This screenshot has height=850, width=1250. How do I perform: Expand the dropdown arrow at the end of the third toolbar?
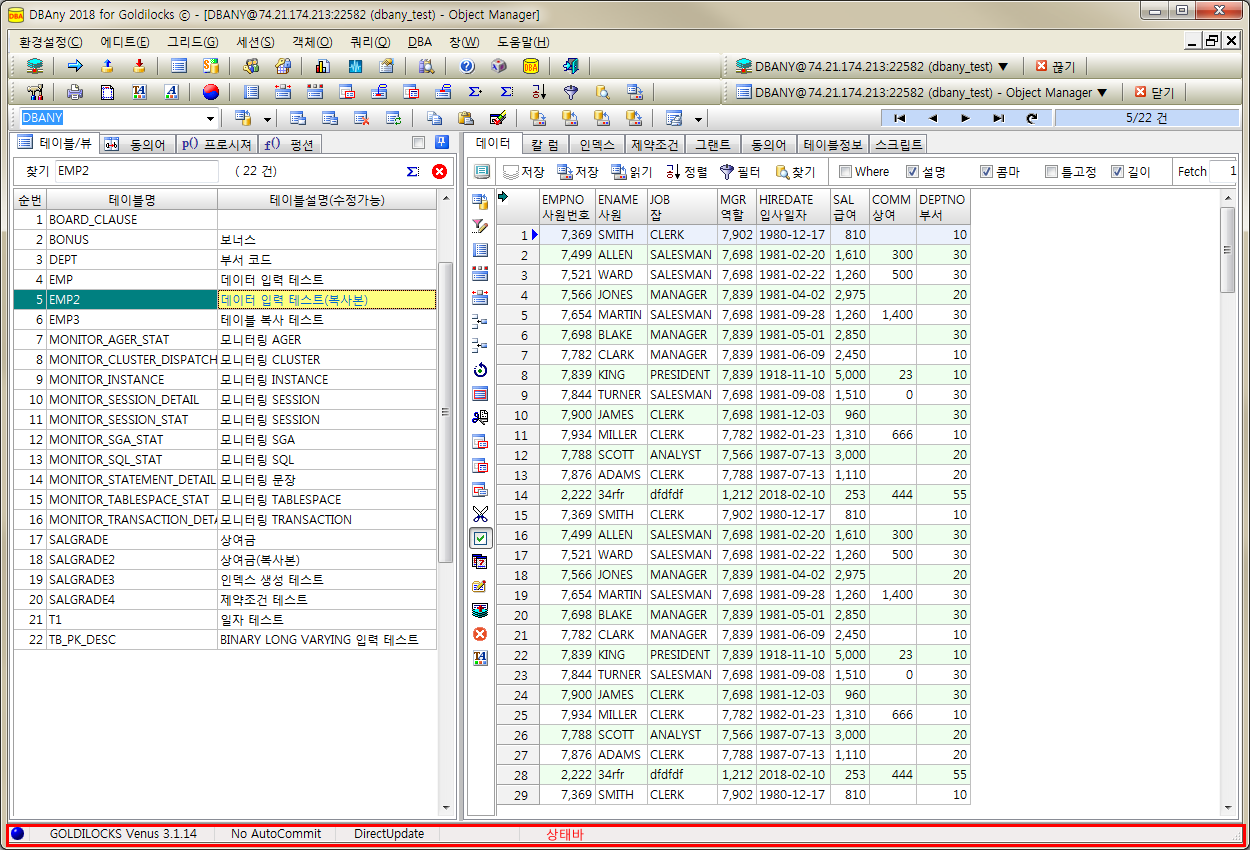click(x=699, y=118)
